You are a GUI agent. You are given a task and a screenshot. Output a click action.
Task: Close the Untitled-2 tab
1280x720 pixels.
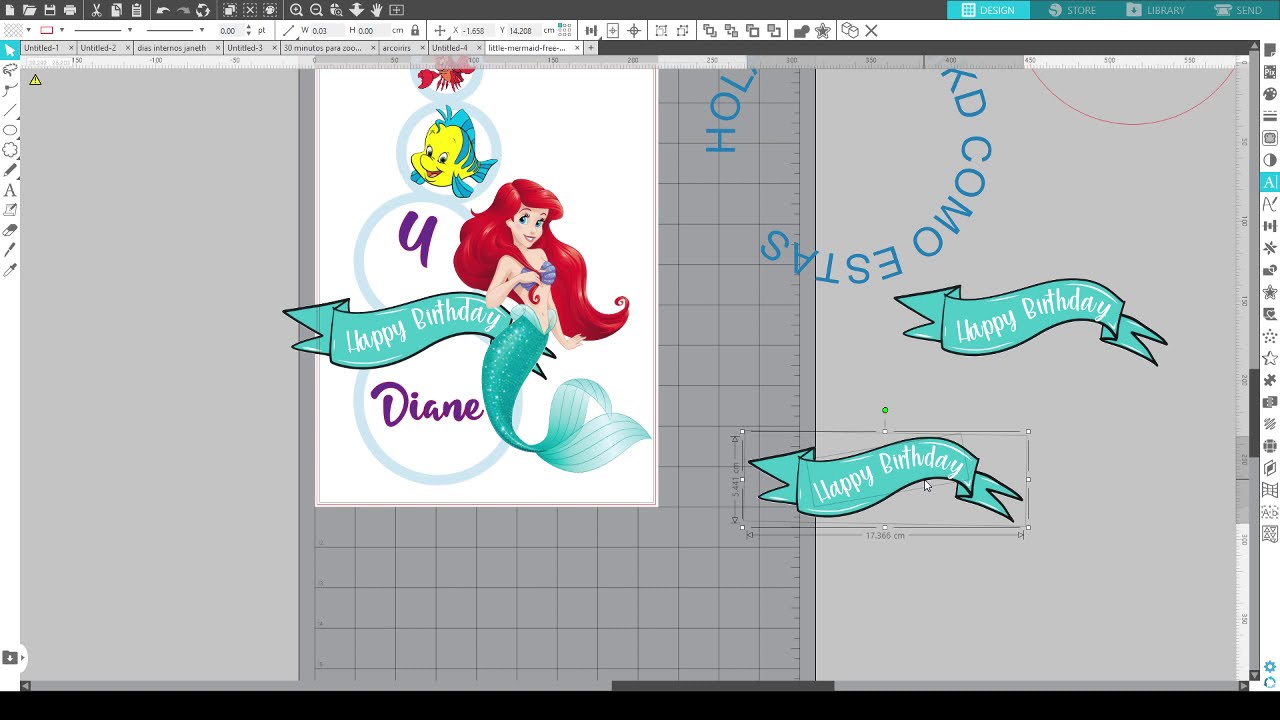click(128, 48)
